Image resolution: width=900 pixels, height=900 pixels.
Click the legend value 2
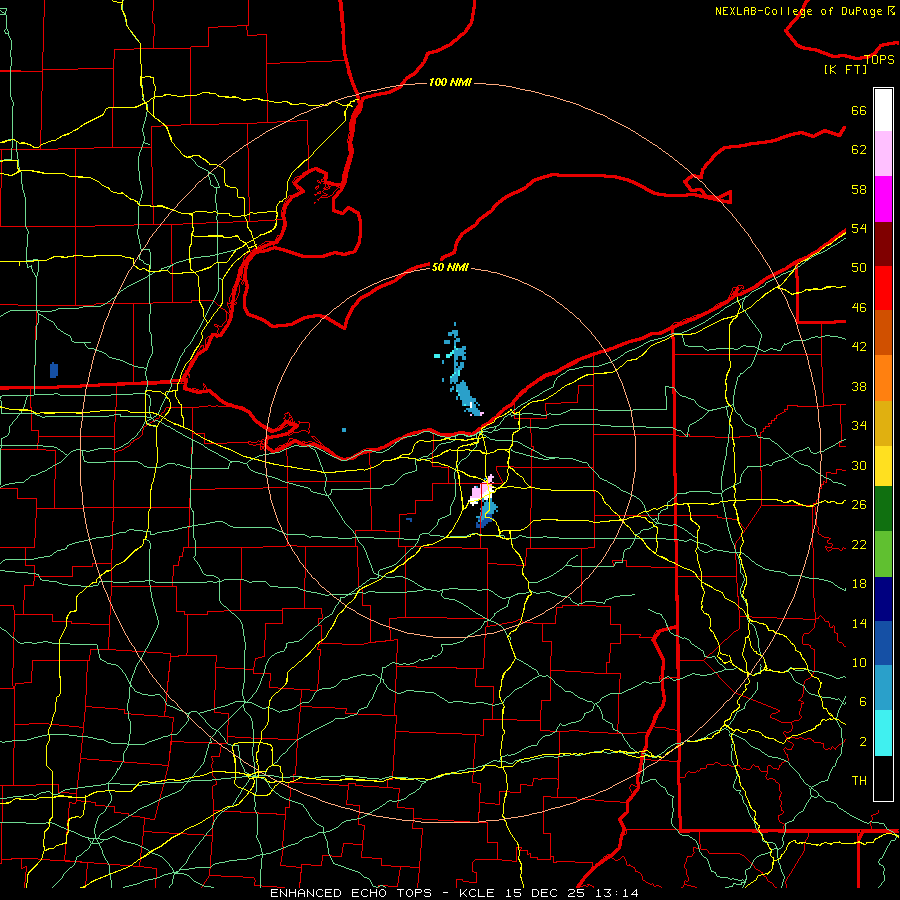click(862, 742)
